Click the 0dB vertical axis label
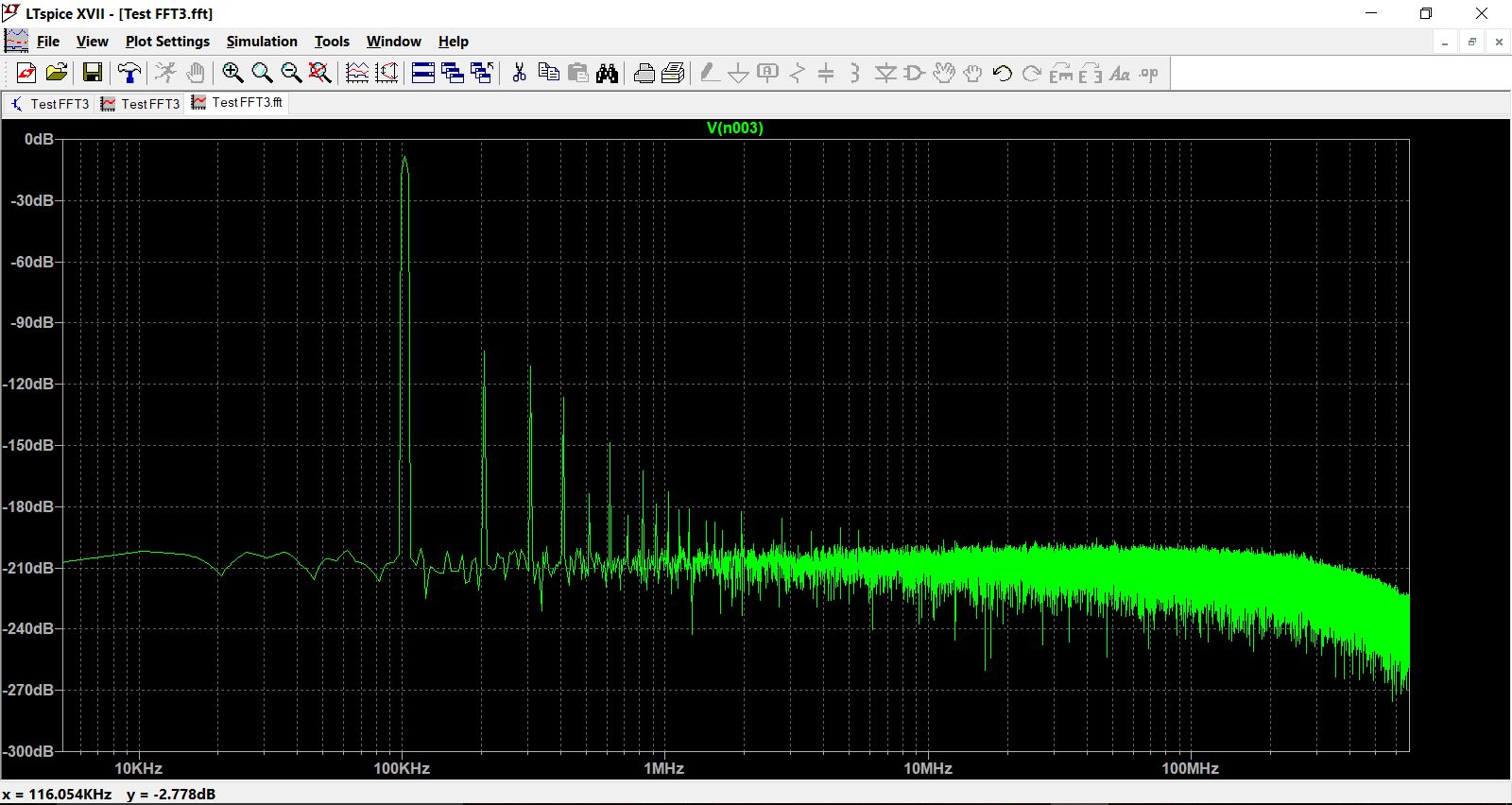The image size is (1512, 805). 39,139
